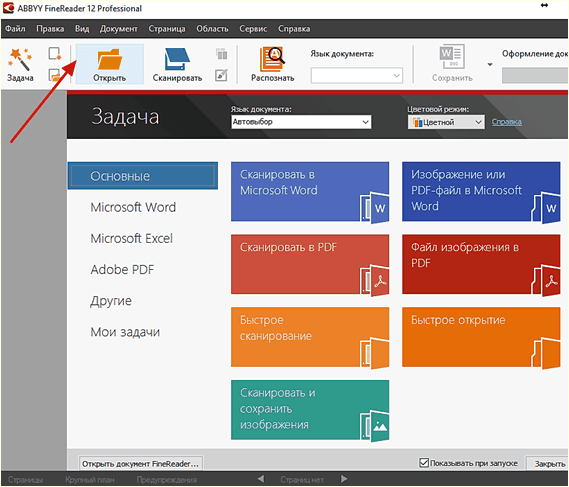This screenshot has height=487, width=569.
Task: Click the document icon on the Быстрое сканирование tile
Action: (375, 353)
